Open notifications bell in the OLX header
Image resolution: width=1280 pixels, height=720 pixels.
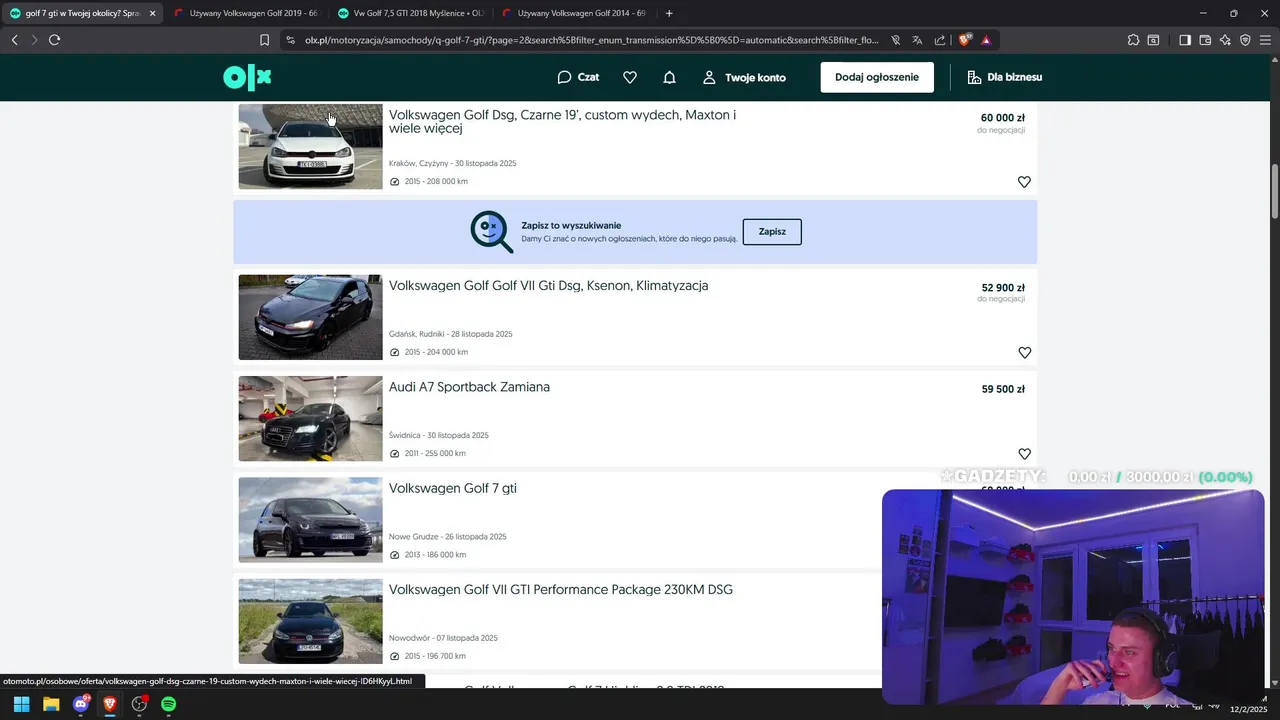[670, 77]
